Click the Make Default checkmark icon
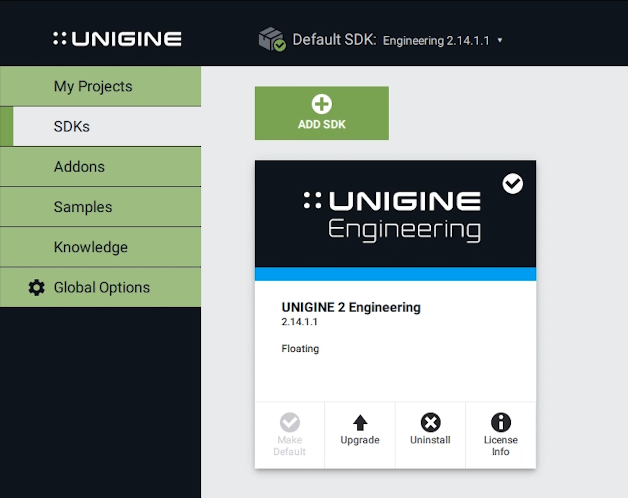The image size is (628, 498). click(x=290, y=422)
